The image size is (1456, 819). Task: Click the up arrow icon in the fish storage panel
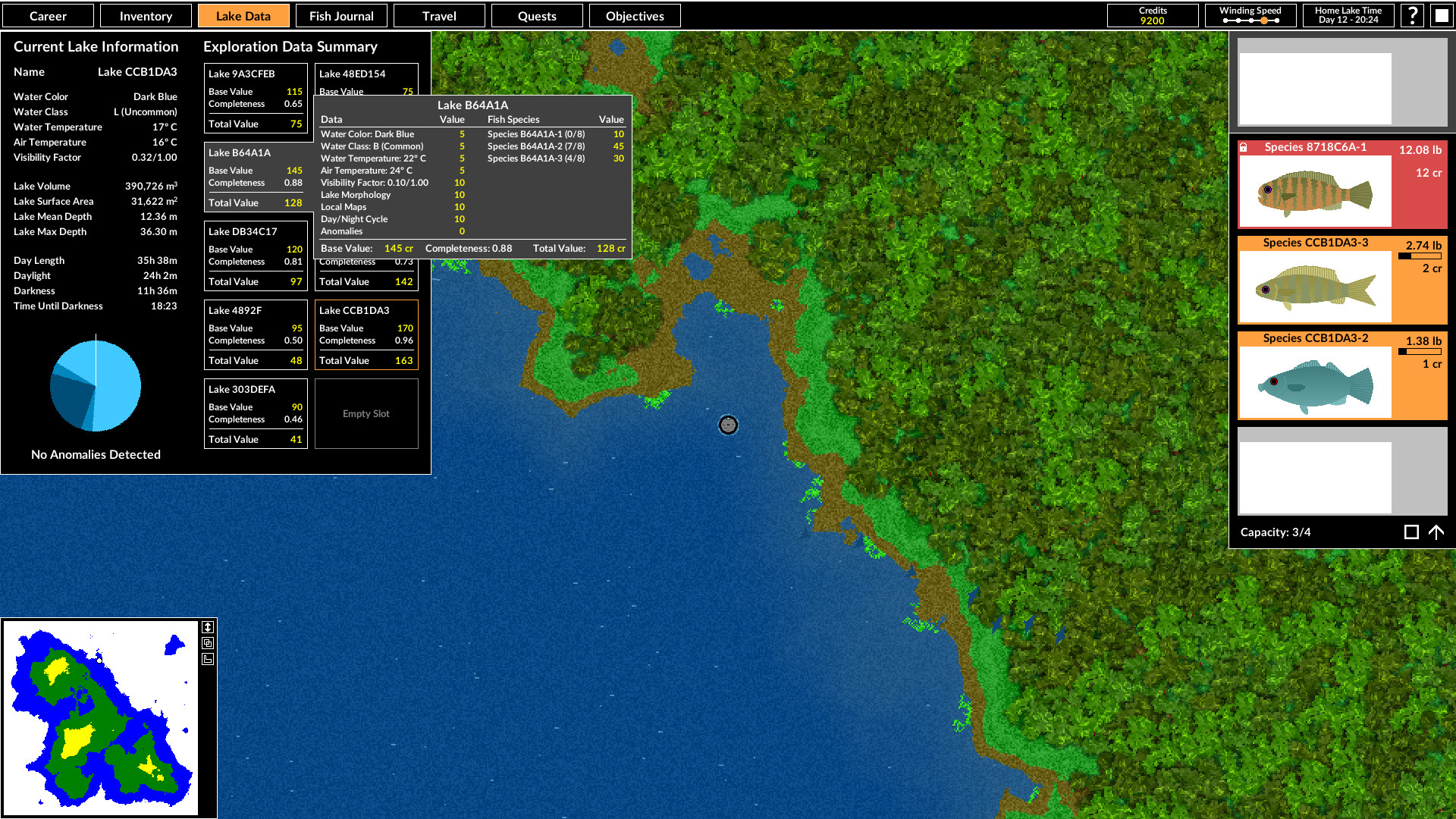[1438, 532]
